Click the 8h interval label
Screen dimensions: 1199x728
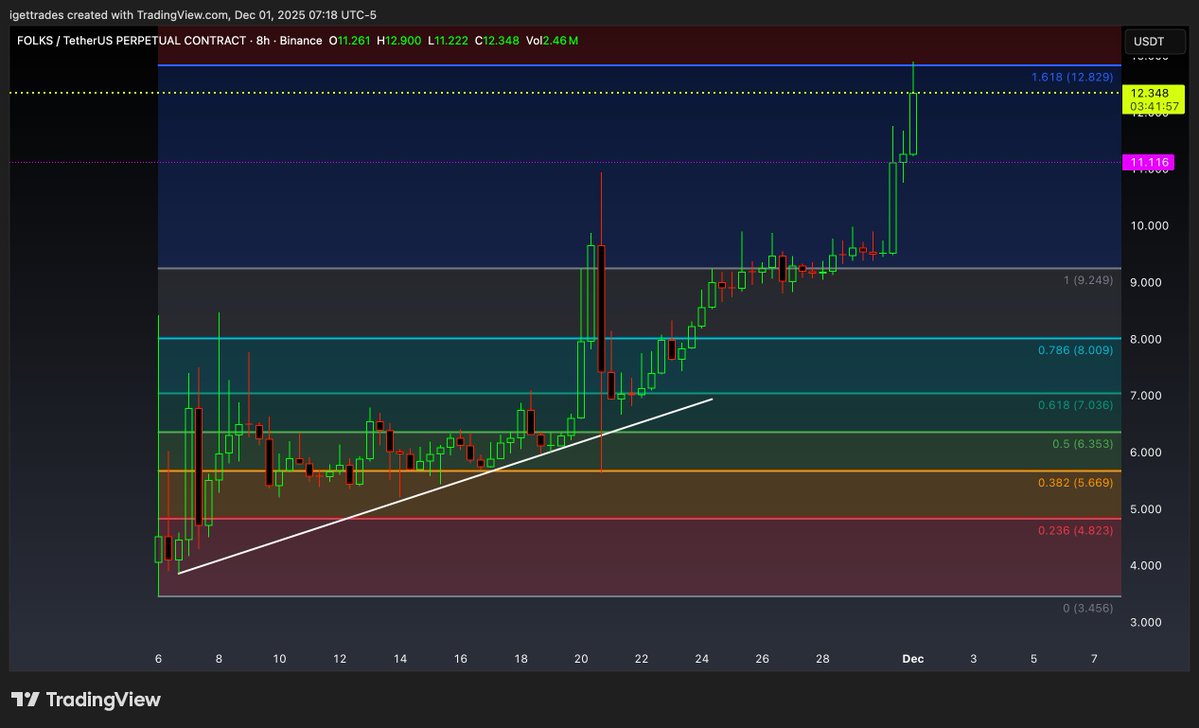tap(263, 41)
